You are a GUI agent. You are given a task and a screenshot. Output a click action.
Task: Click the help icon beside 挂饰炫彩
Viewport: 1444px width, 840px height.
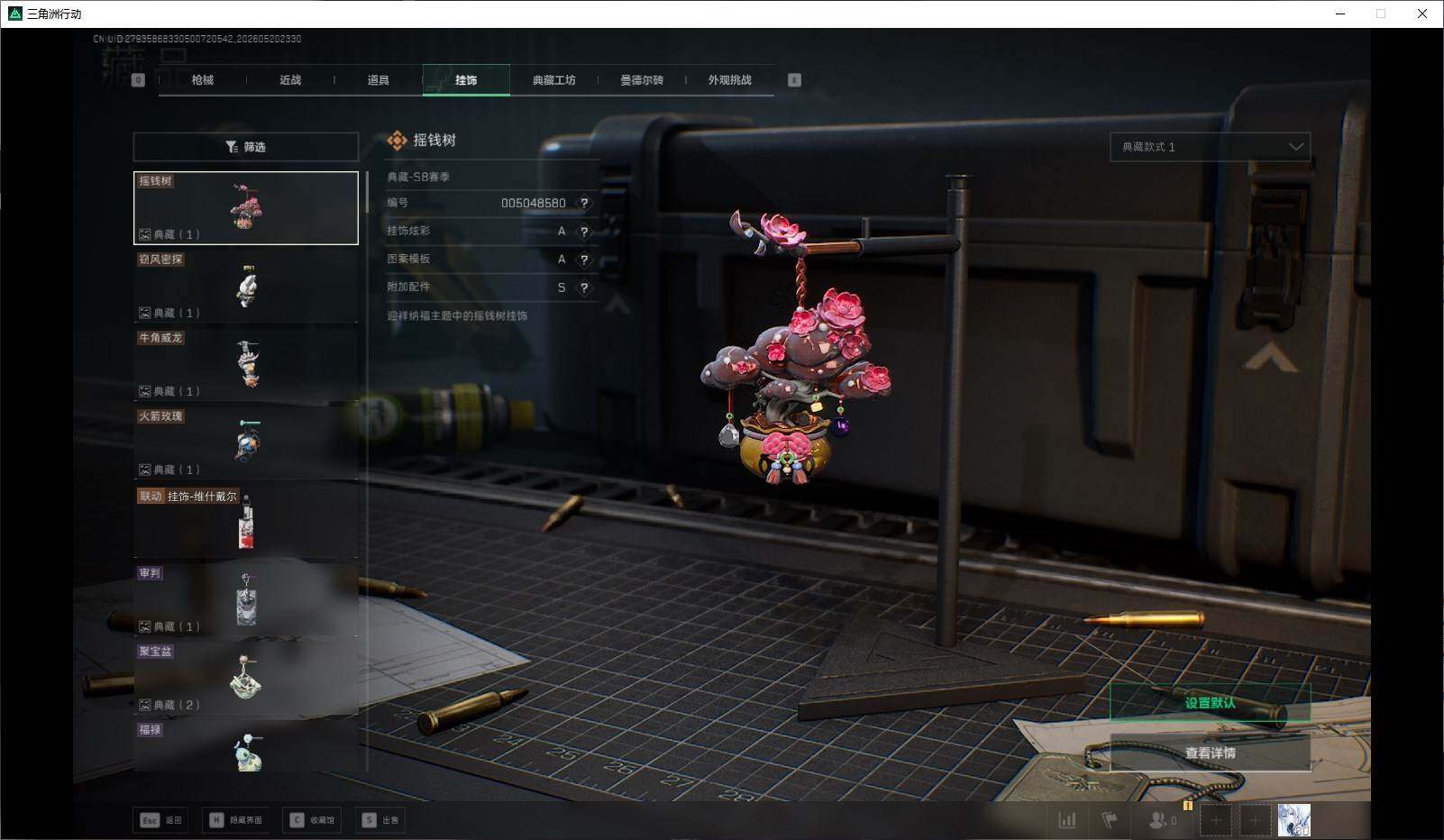tap(584, 232)
